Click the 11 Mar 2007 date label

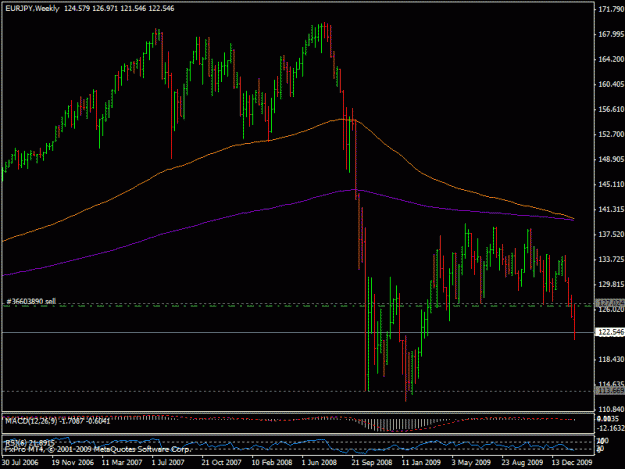(122, 463)
